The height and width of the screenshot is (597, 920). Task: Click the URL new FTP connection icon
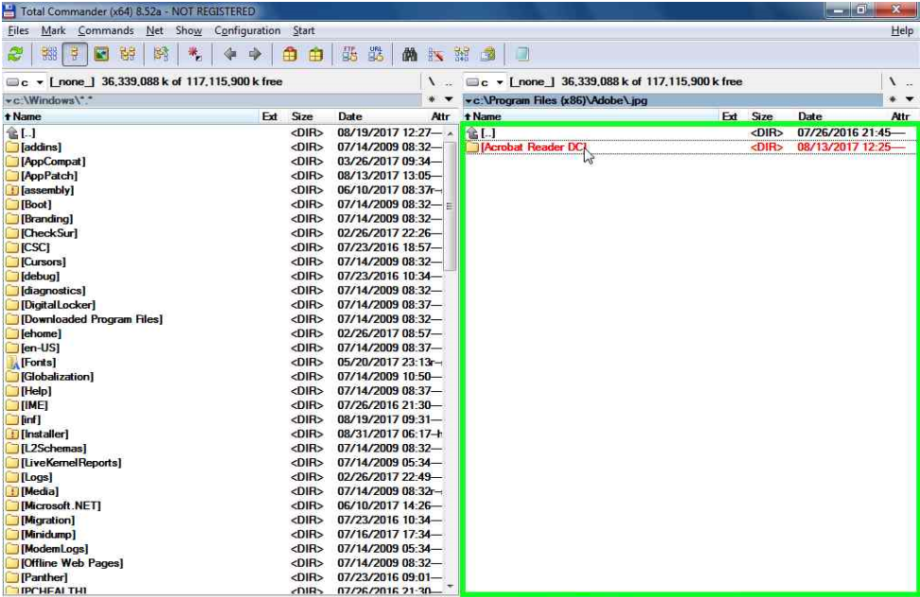pos(375,55)
